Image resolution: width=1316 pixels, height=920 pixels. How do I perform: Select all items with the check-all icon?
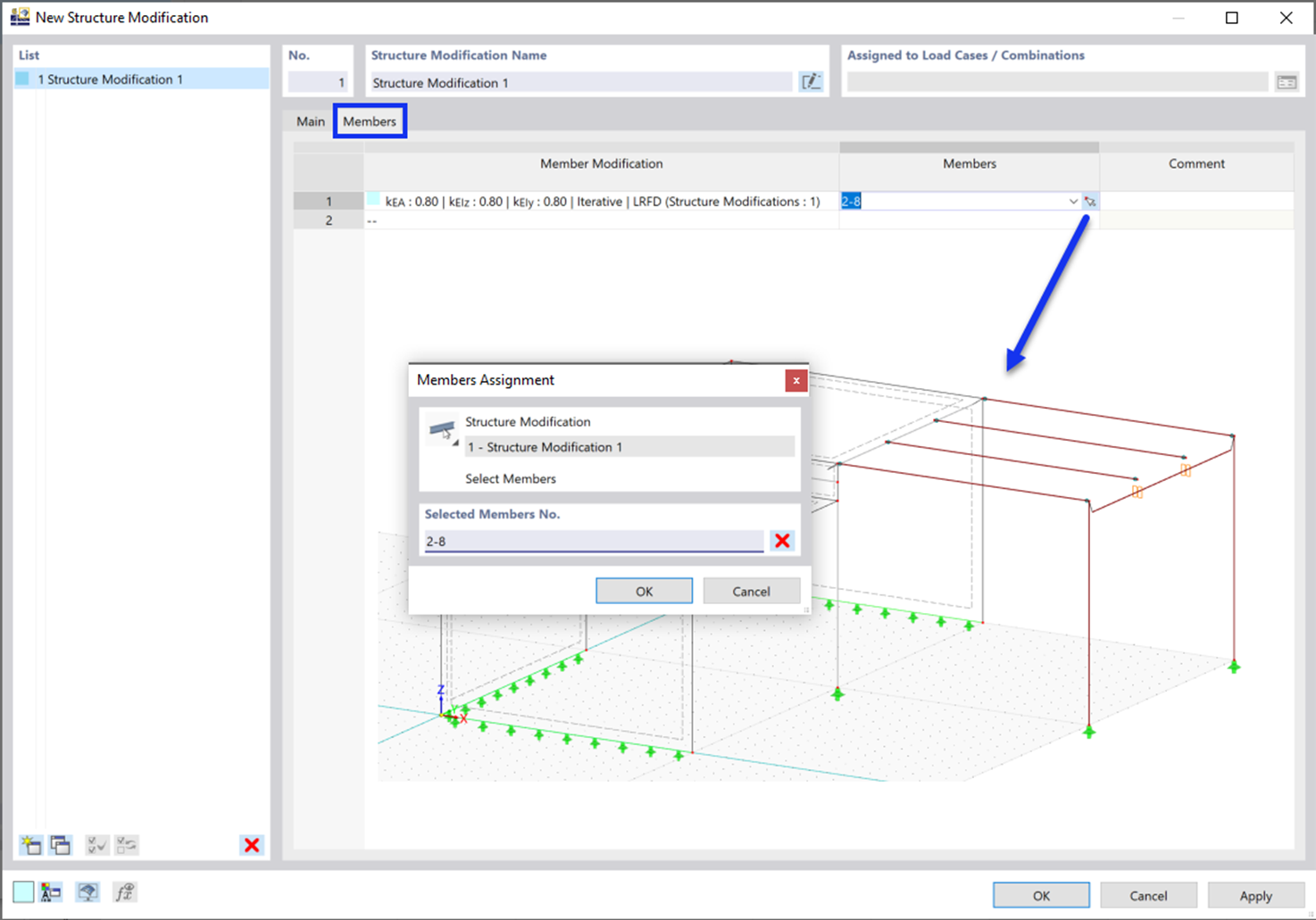(96, 845)
